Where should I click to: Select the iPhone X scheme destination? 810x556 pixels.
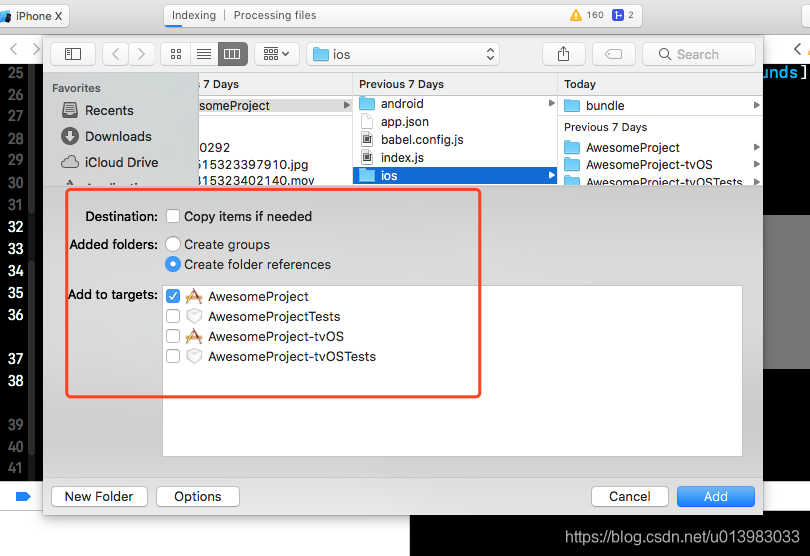click(x=32, y=16)
